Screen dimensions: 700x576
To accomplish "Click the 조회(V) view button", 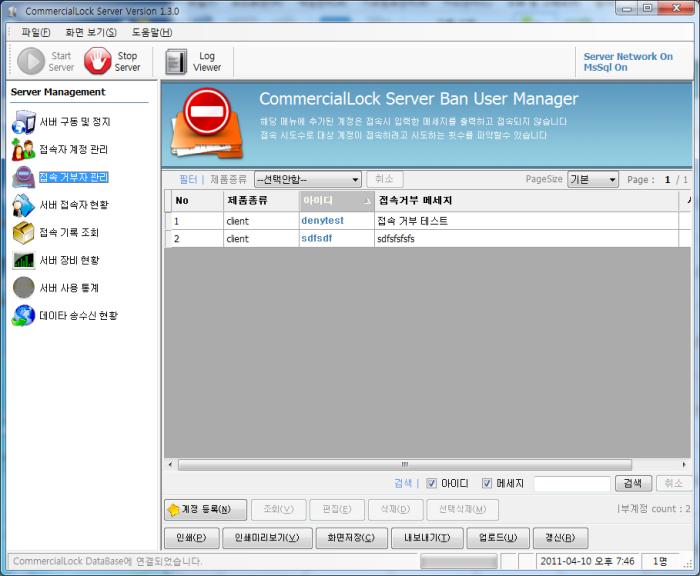I will pyautogui.click(x=279, y=509).
